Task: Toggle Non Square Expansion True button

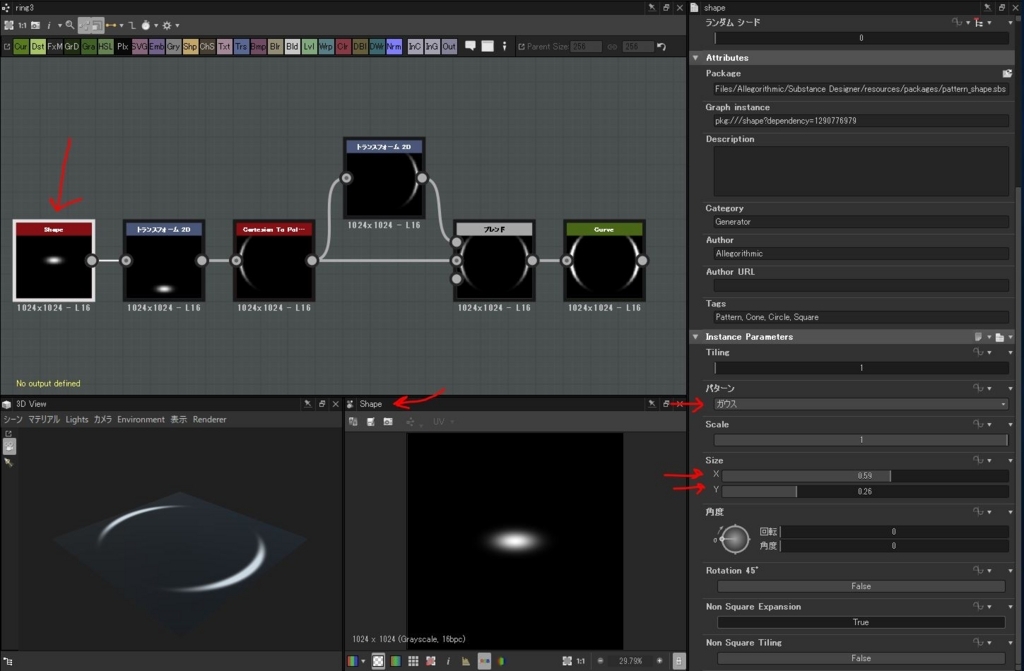Action: (861, 622)
